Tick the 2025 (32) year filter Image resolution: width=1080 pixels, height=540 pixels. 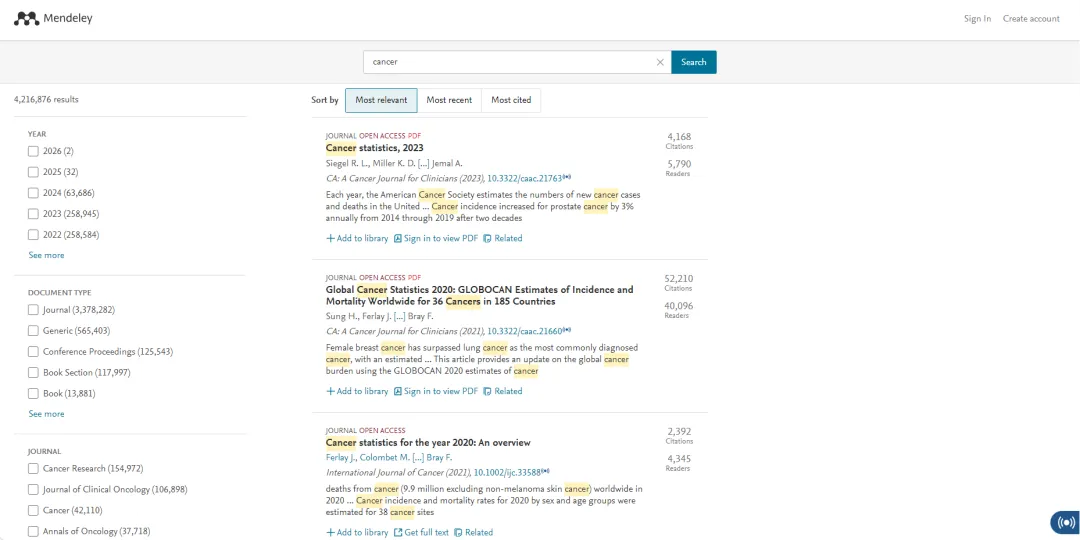(x=33, y=172)
